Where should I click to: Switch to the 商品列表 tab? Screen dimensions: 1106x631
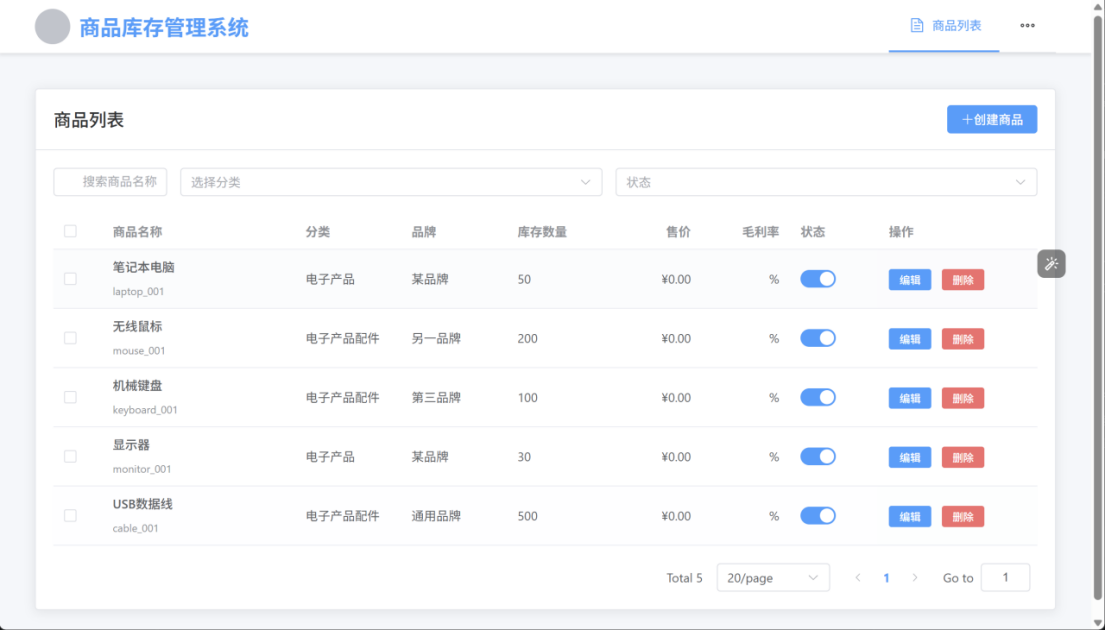tap(943, 26)
